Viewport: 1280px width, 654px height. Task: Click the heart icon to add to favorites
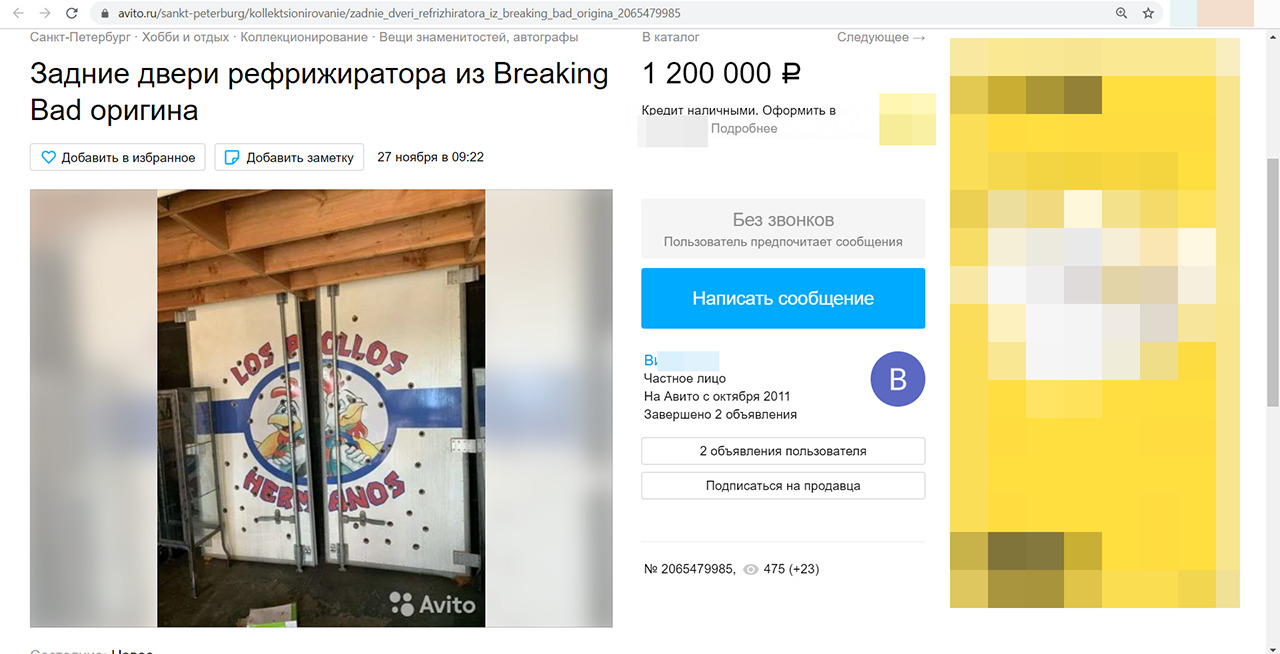coord(48,157)
